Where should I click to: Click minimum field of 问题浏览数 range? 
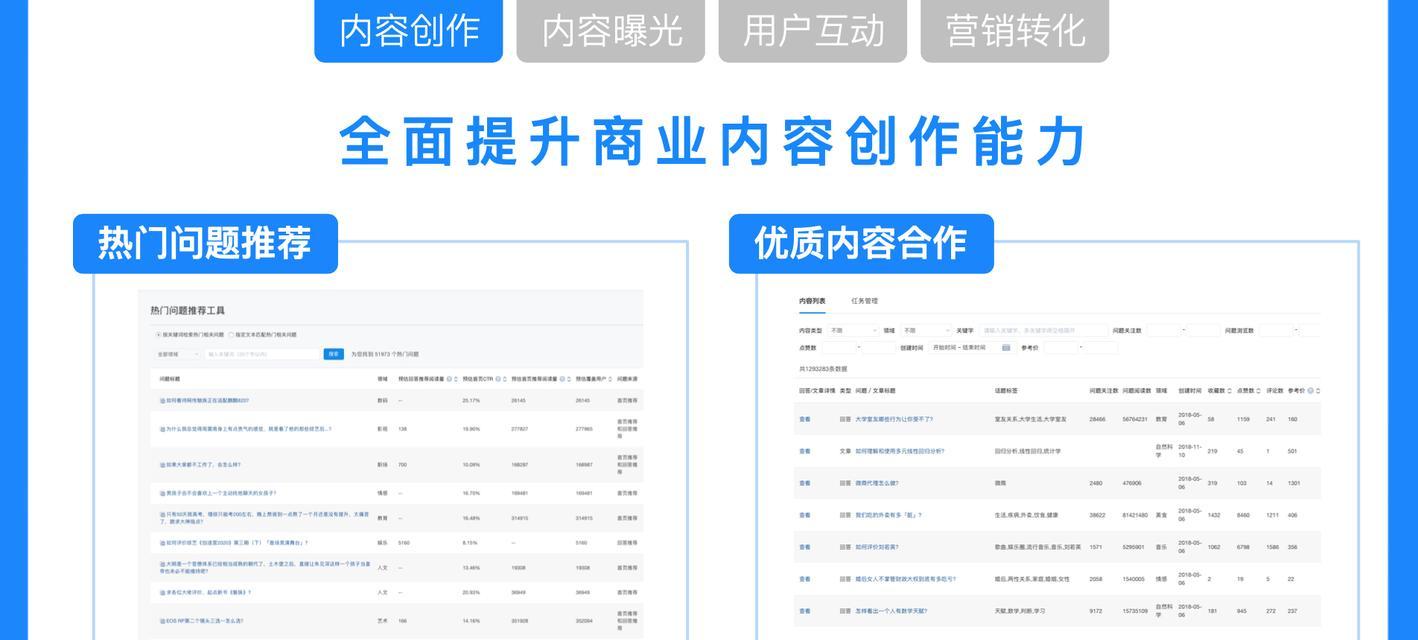[x=1275, y=330]
